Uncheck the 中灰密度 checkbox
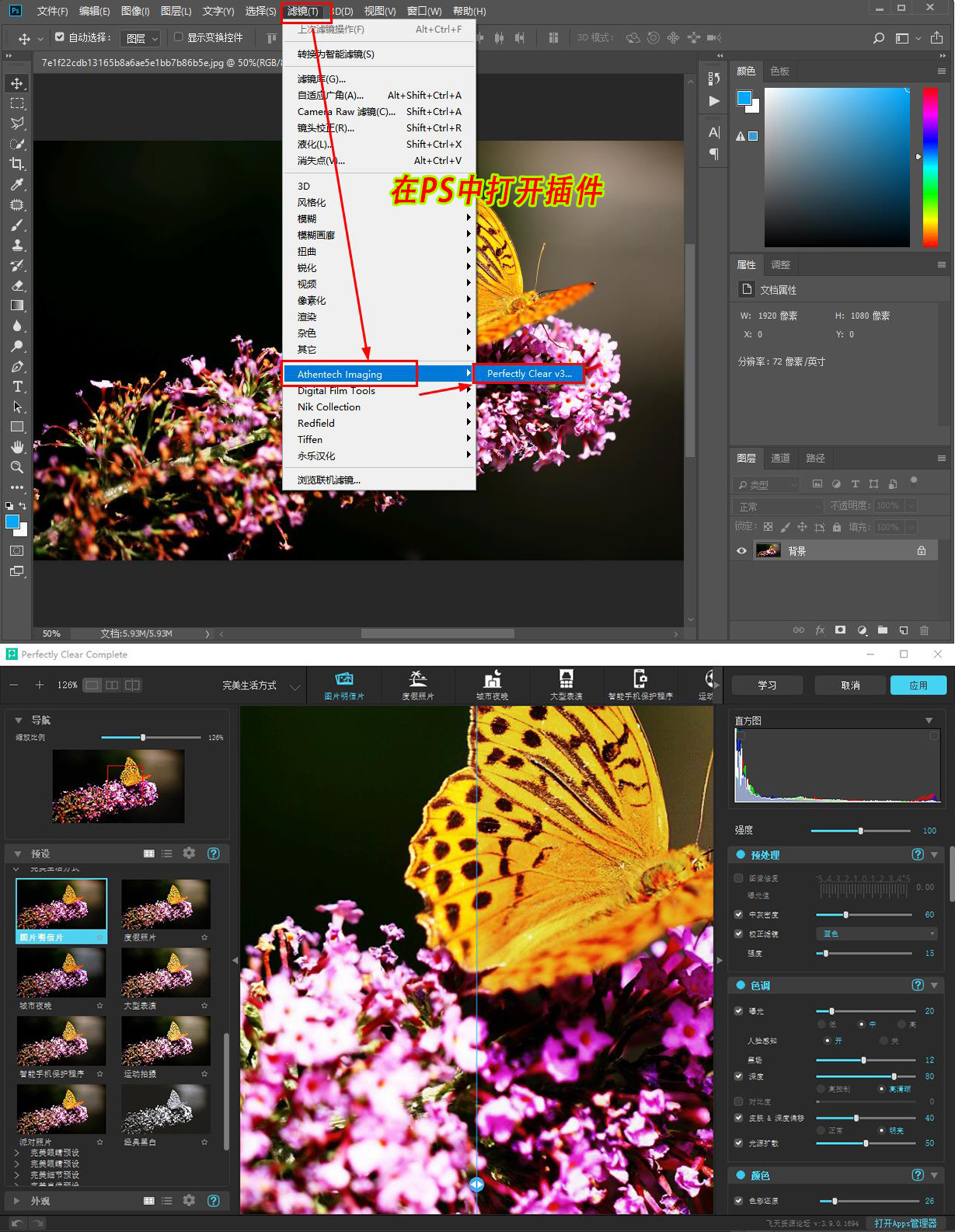Screen dimensions: 955x1232 (739, 915)
